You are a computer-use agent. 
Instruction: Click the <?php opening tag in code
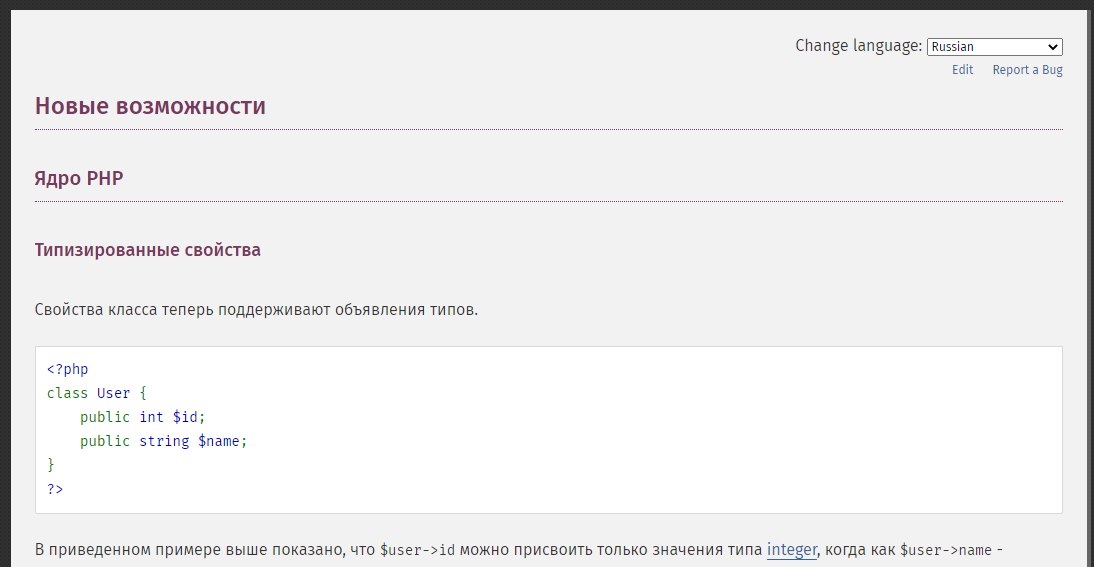point(67,369)
